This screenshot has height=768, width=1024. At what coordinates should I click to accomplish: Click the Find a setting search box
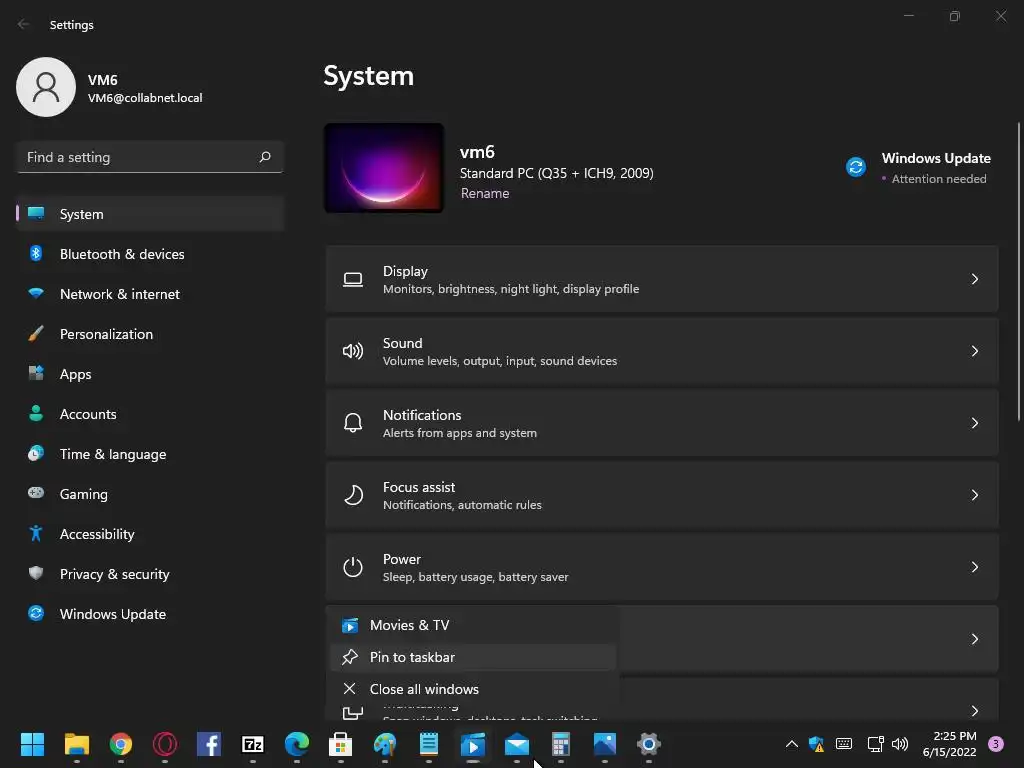[150, 157]
